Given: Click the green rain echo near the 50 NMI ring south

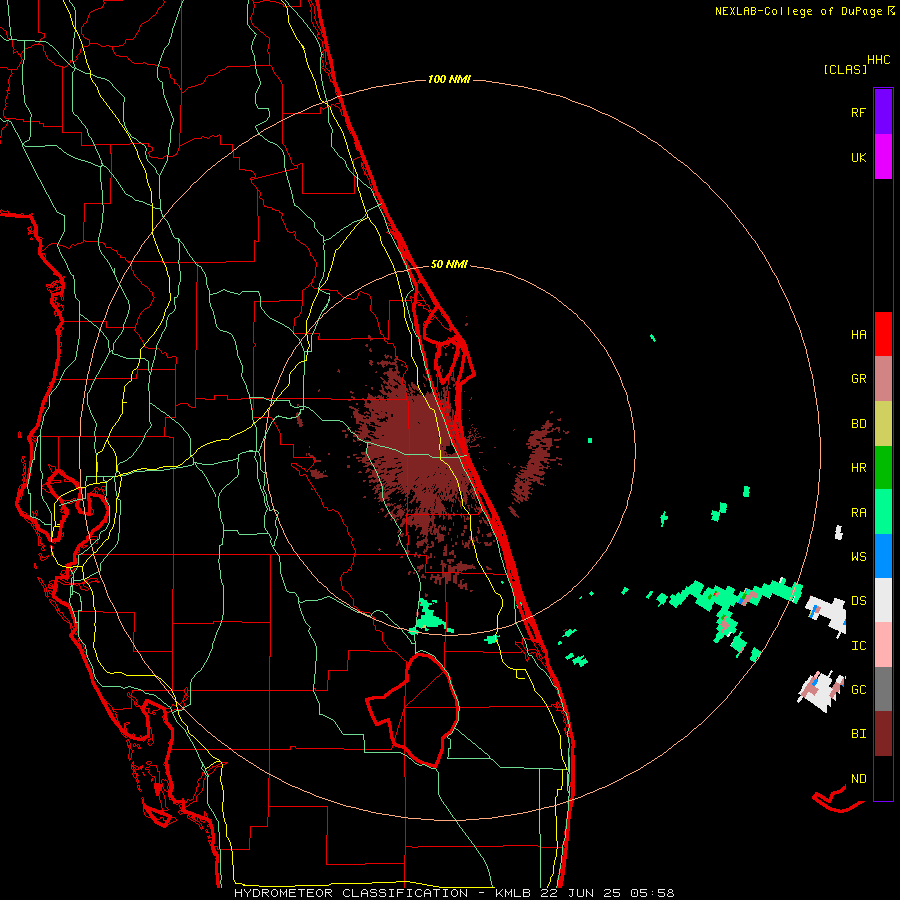Looking at the screenshot, I should click(x=430, y=615).
